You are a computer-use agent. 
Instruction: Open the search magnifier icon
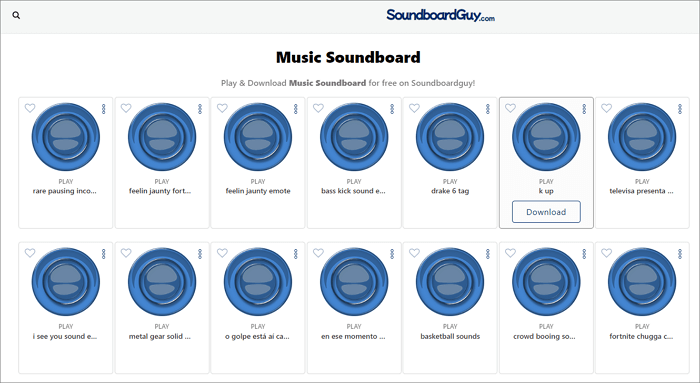(16, 16)
